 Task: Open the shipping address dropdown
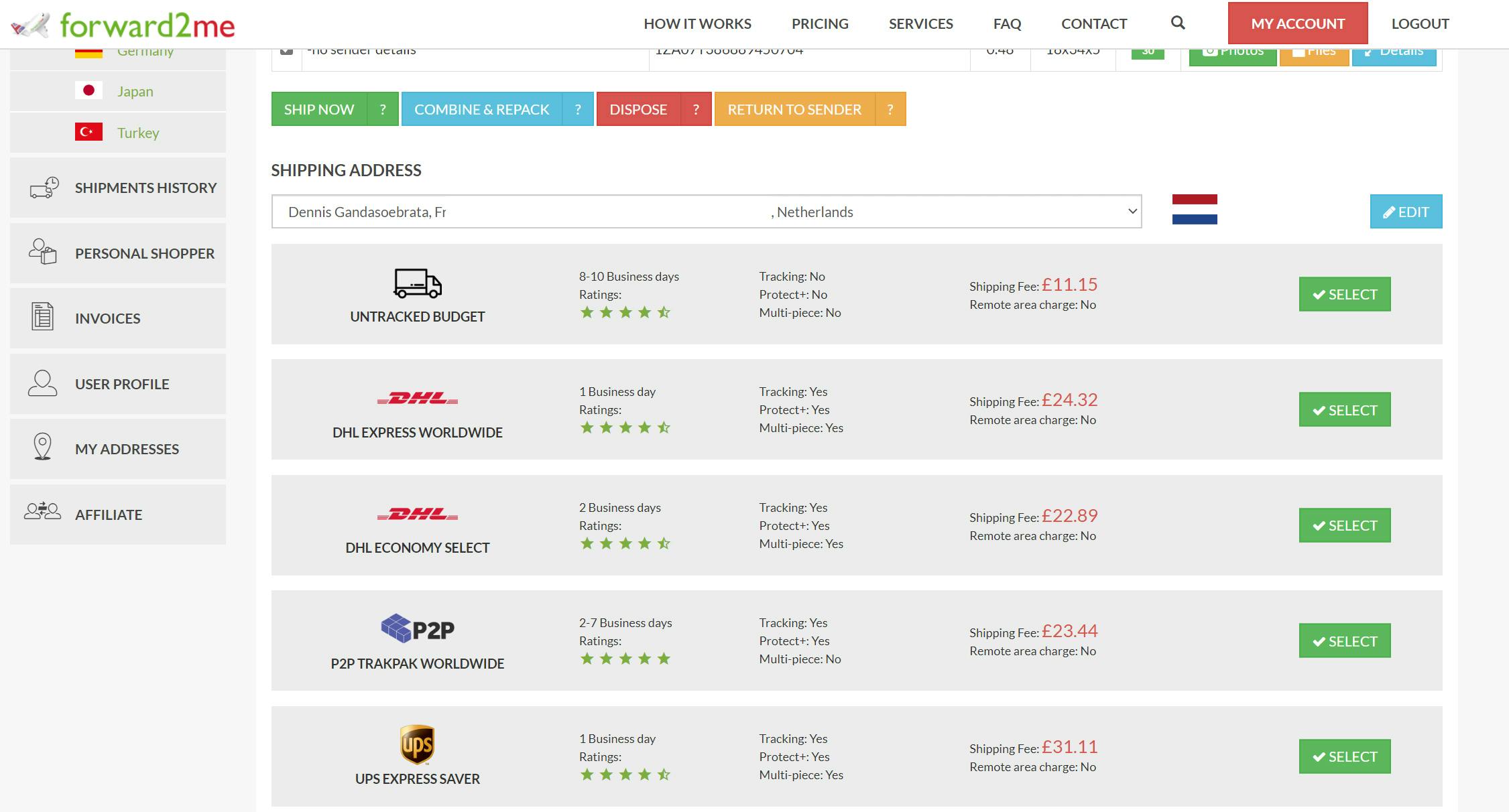point(706,212)
